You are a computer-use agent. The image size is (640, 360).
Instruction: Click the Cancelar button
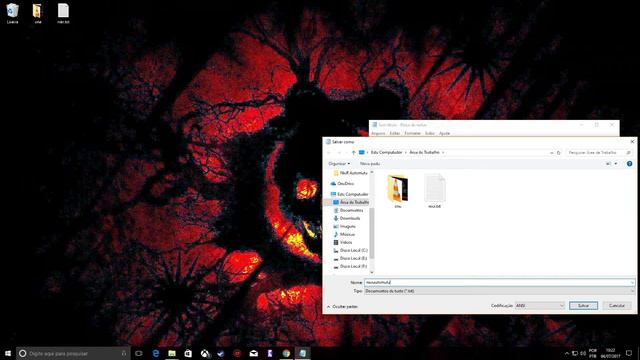[617, 306]
